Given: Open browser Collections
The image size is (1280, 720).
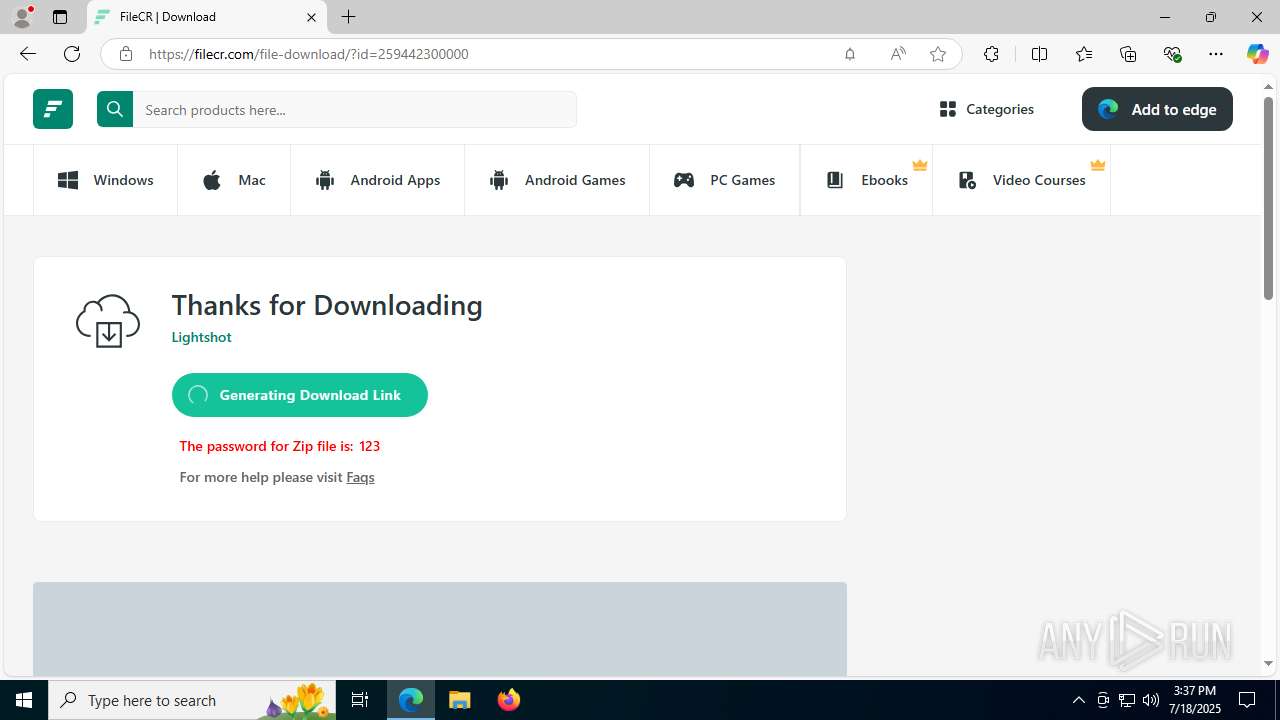Looking at the screenshot, I should (1128, 54).
